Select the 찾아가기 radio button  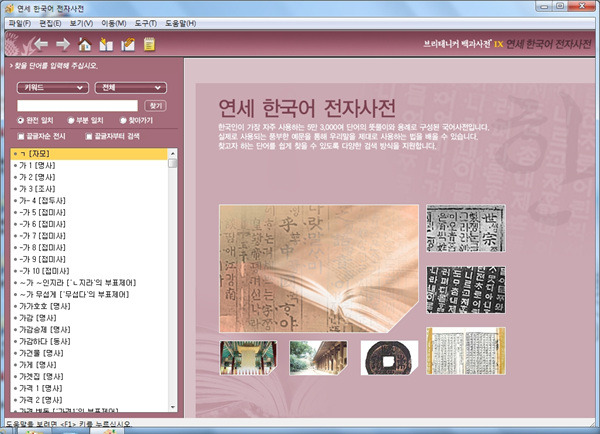(x=123, y=120)
